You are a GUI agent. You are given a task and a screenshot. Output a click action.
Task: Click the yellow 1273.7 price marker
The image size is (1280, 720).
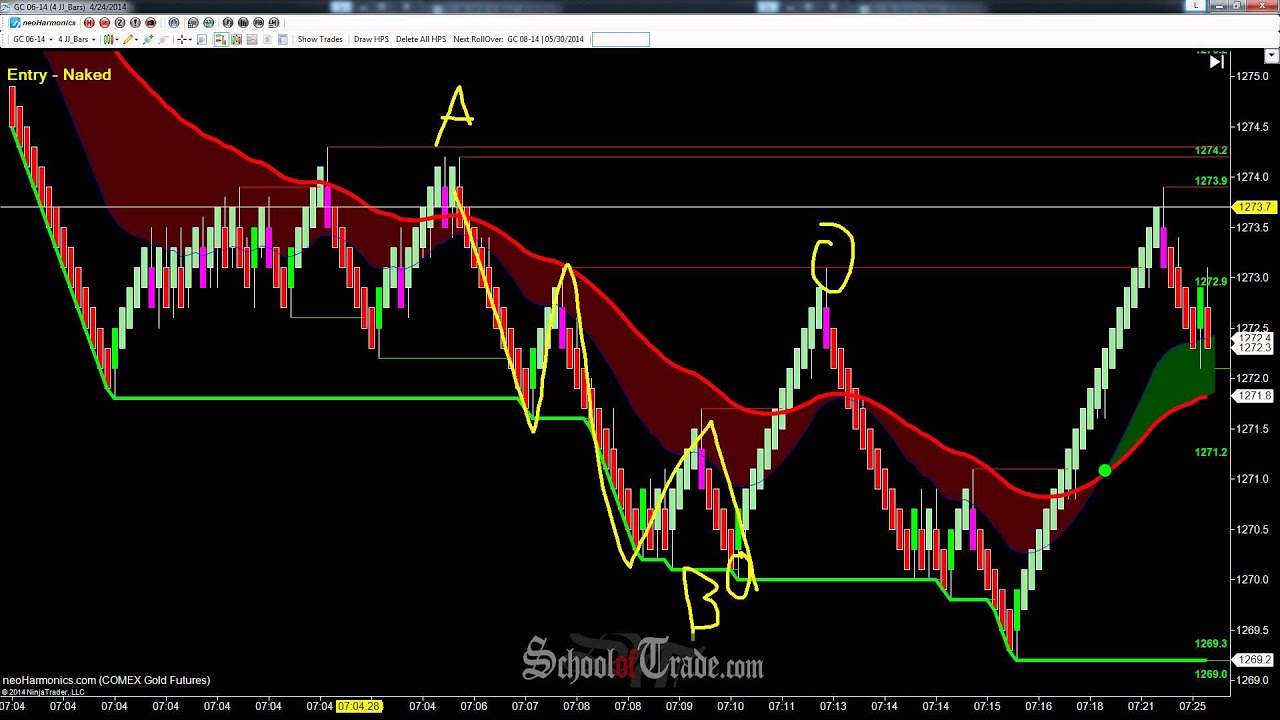(1254, 207)
